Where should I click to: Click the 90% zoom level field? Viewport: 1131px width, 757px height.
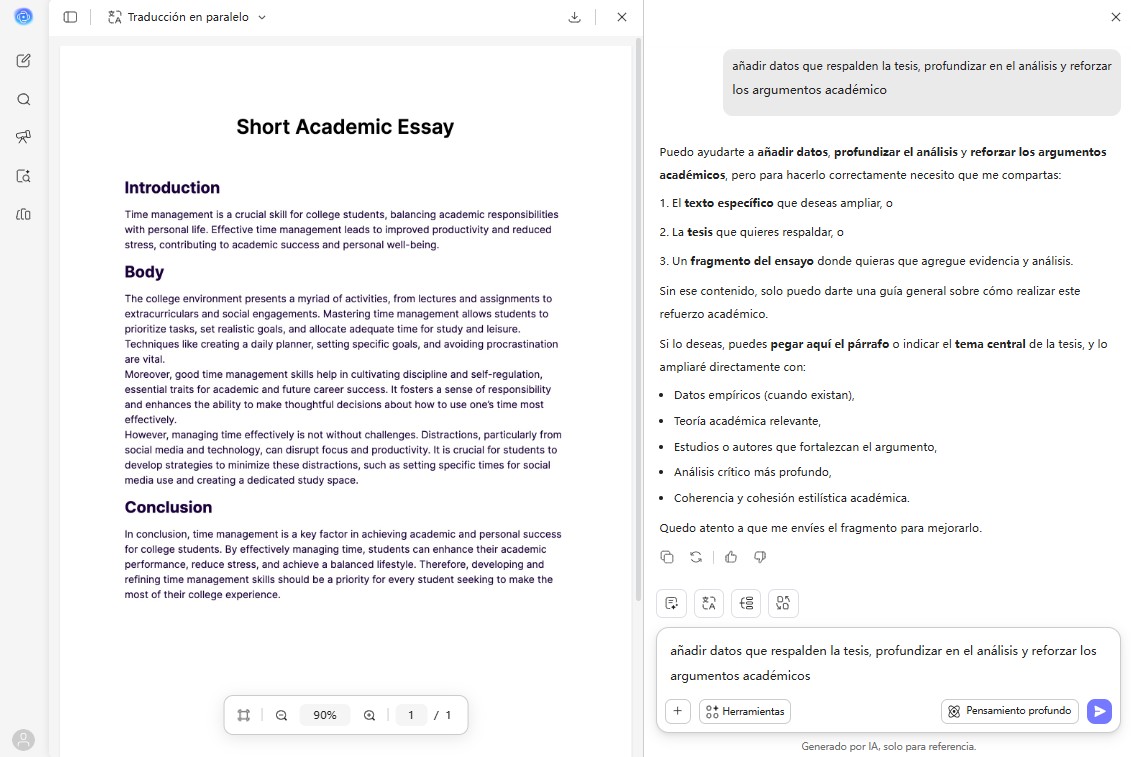[325, 715]
